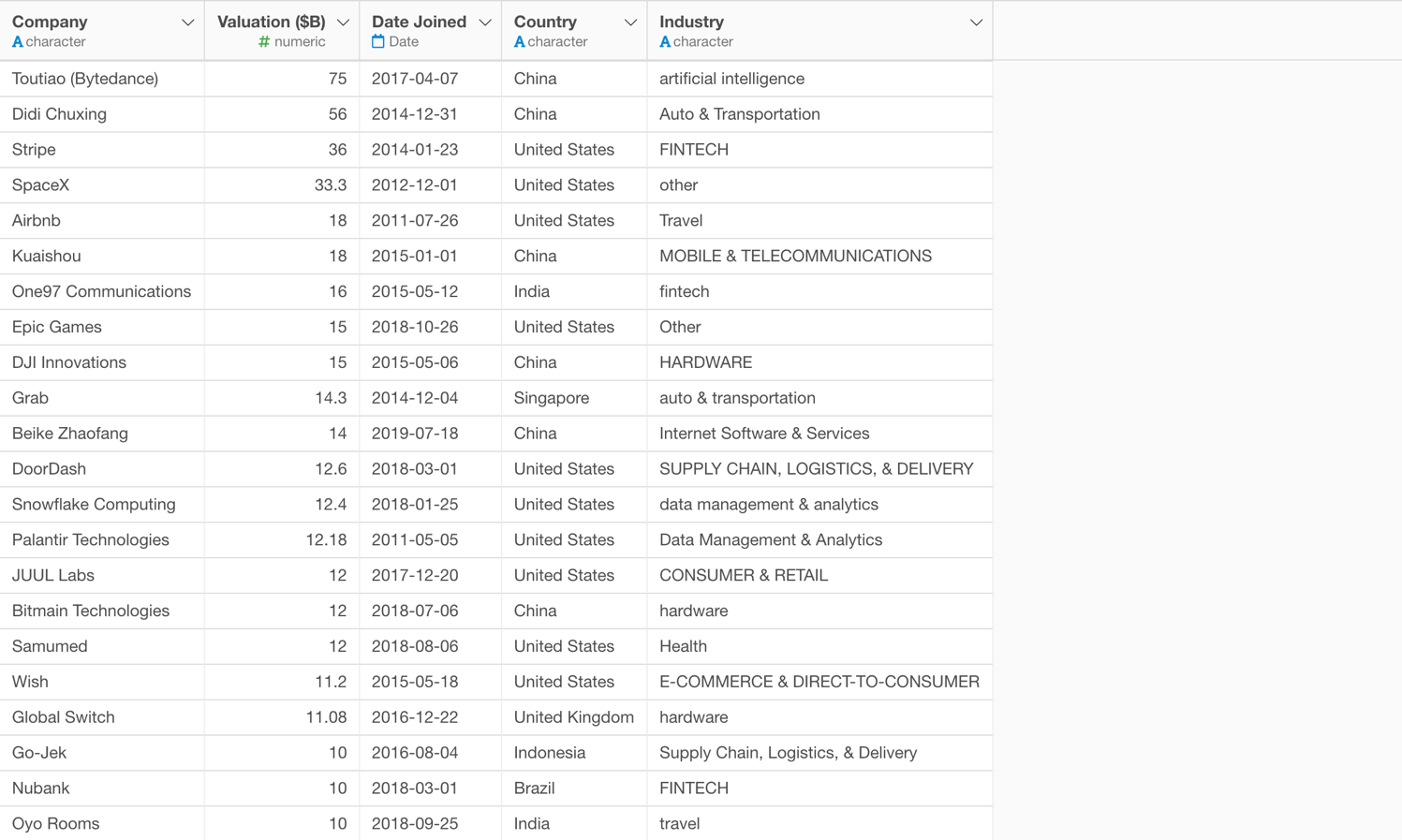
Task: Select the Country column header label
Action: (545, 22)
